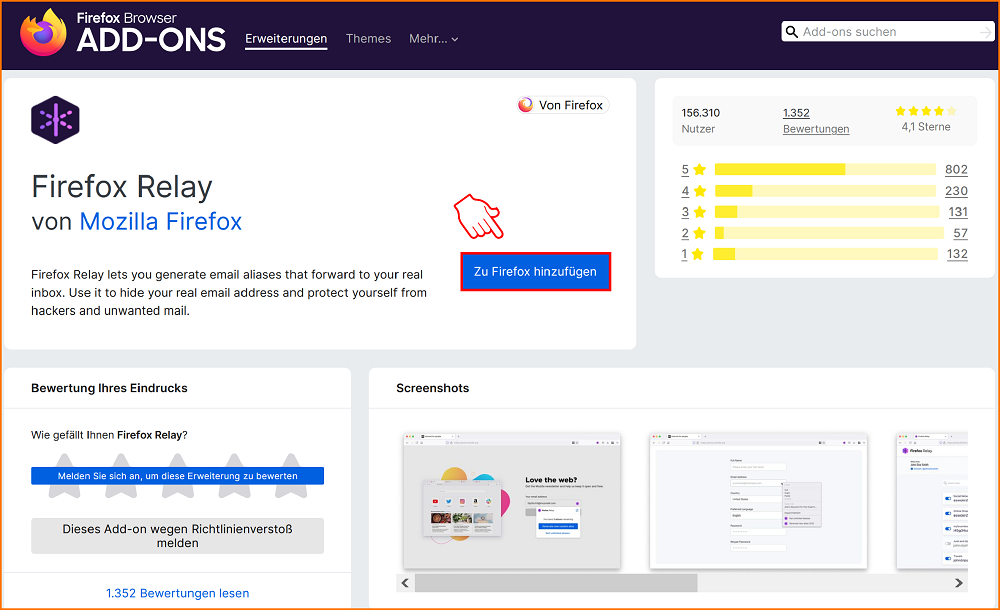Expand the Mehr… dropdown menu
1000x610 pixels.
tap(434, 38)
